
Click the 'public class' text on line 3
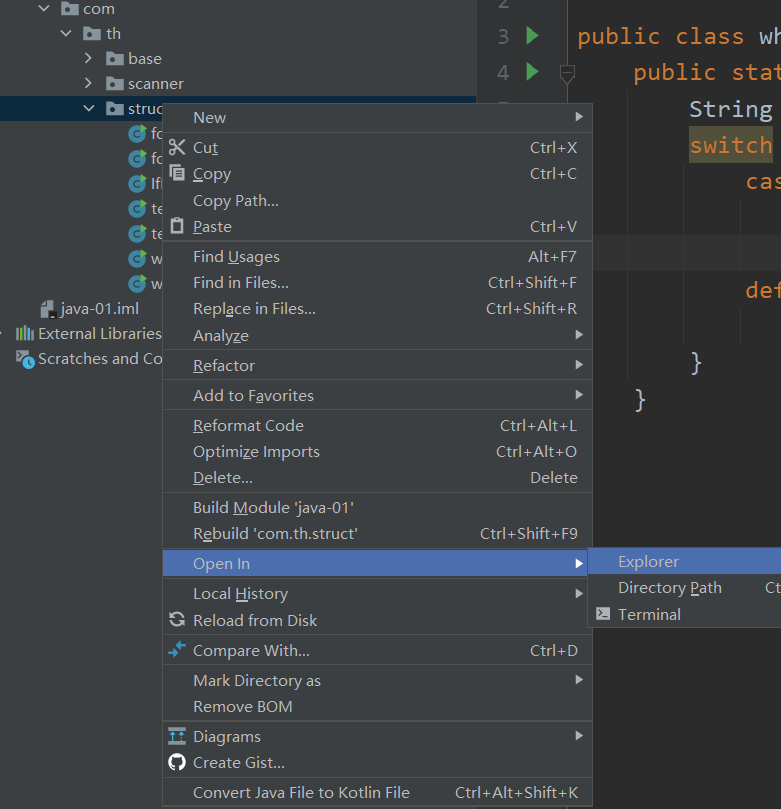(660, 37)
